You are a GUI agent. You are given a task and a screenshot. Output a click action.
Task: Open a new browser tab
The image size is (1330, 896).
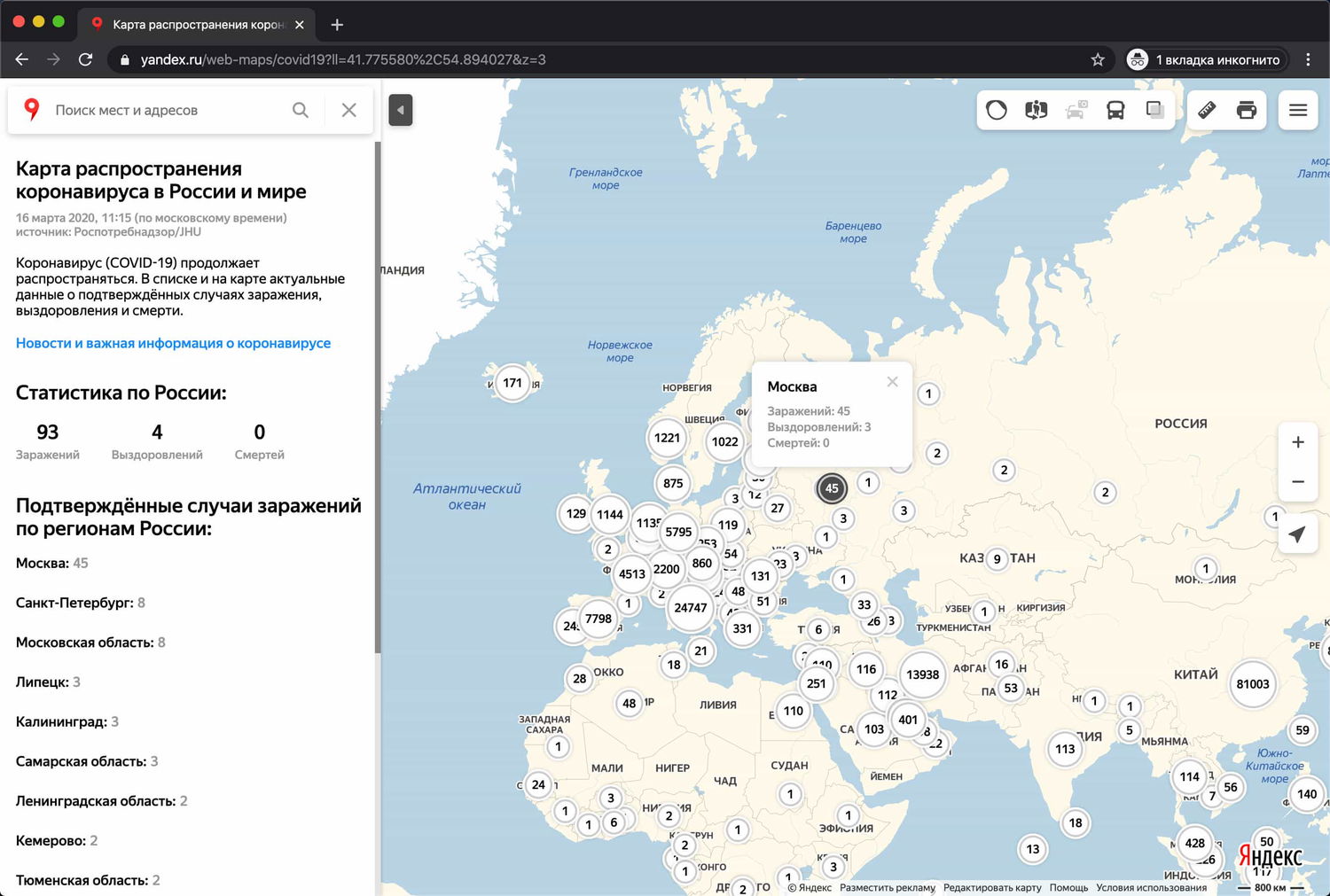tap(337, 24)
